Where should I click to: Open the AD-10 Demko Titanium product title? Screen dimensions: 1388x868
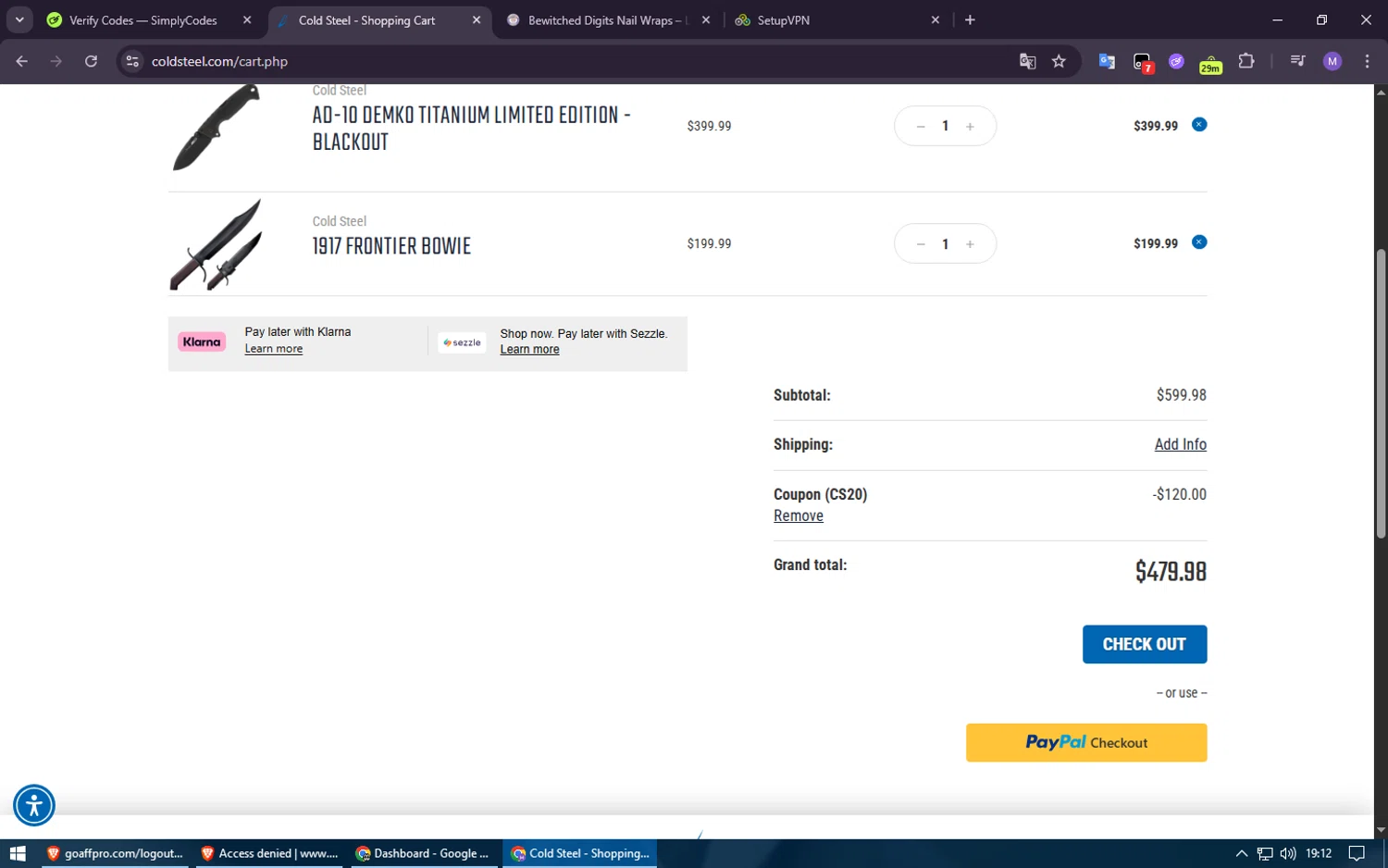click(471, 129)
